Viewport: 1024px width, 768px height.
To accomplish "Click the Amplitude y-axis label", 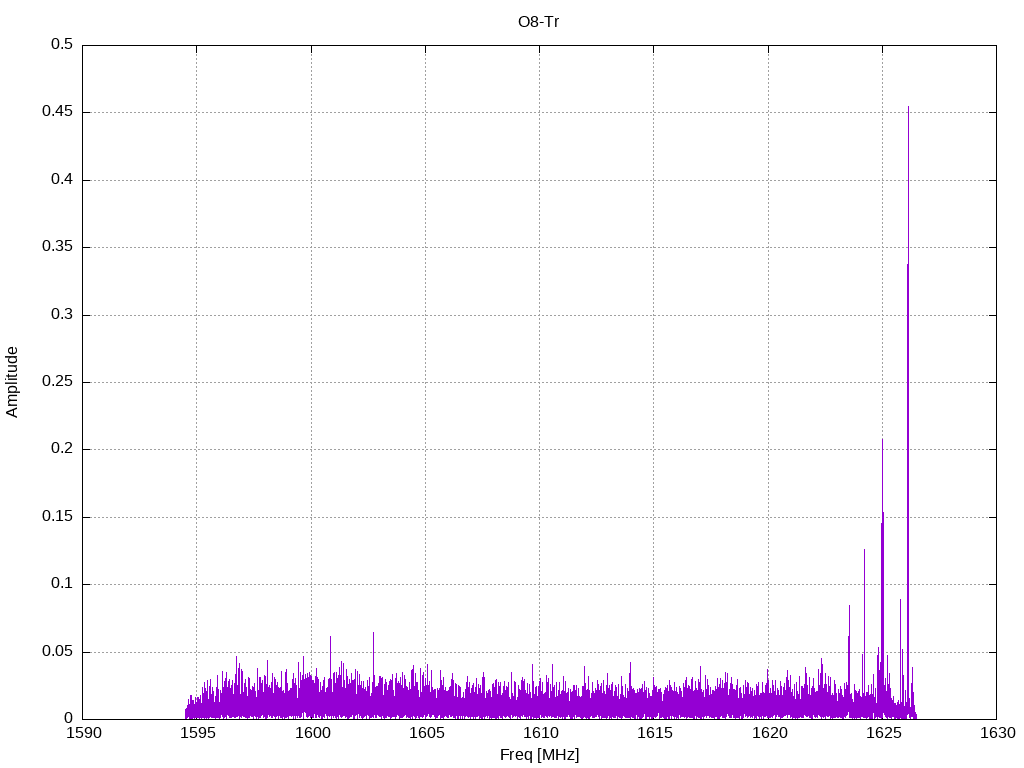I will pos(13,382).
